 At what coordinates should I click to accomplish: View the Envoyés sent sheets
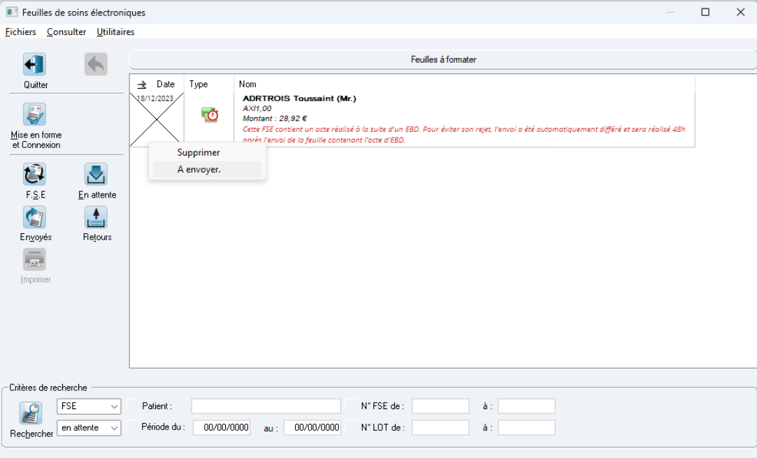tap(34, 217)
